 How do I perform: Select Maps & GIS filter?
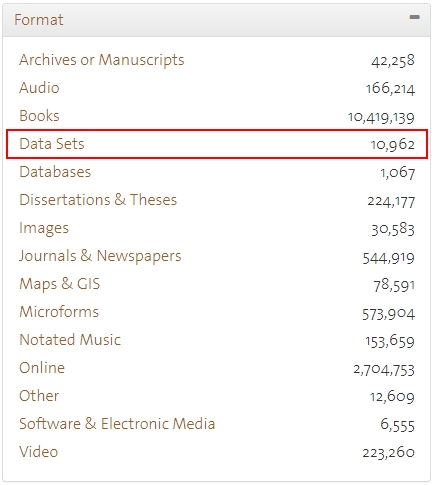[60, 284]
